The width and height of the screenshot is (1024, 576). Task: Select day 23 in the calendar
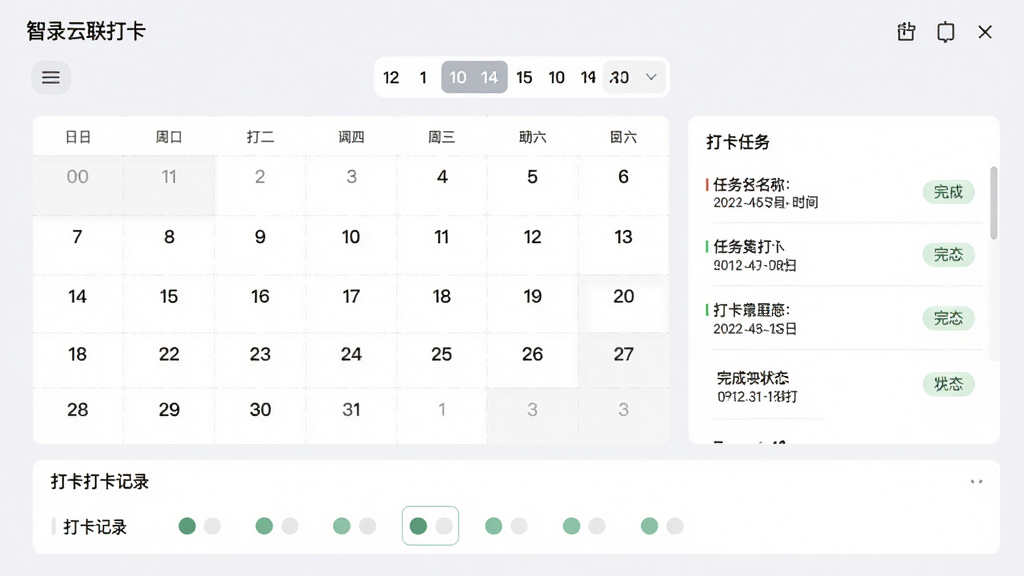[x=260, y=361]
